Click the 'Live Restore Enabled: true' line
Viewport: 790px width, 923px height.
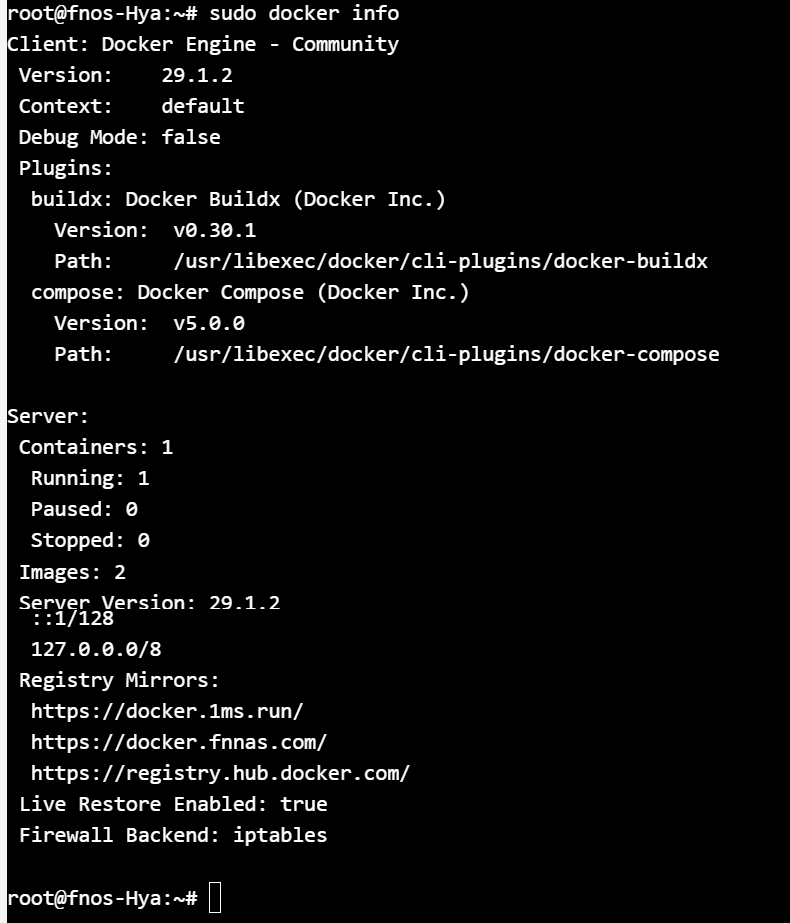click(173, 804)
